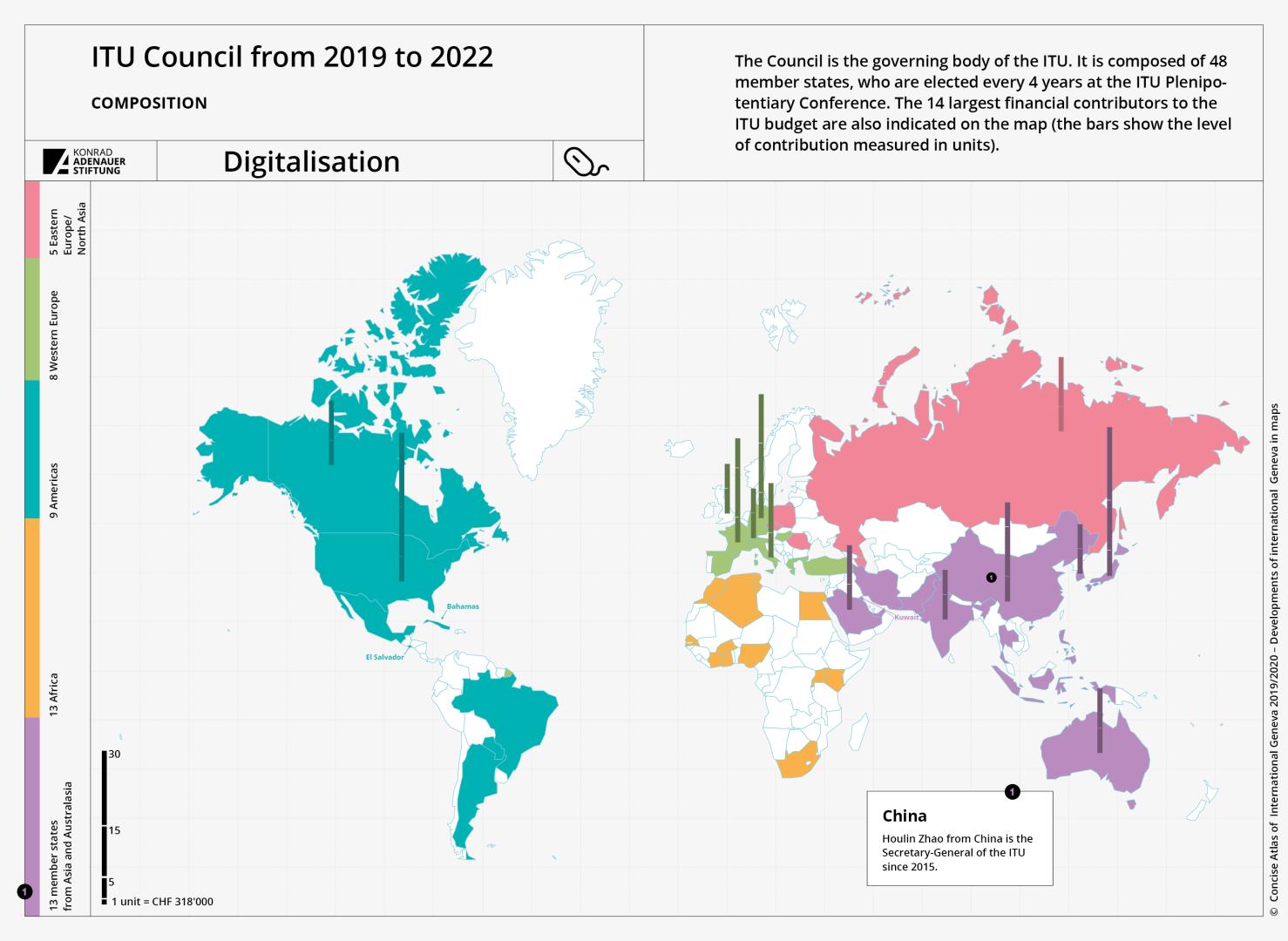Screen dimensions: 1288x941
Task: Click the Konrad Adenauer Stiftung logo
Action: [x=85, y=161]
